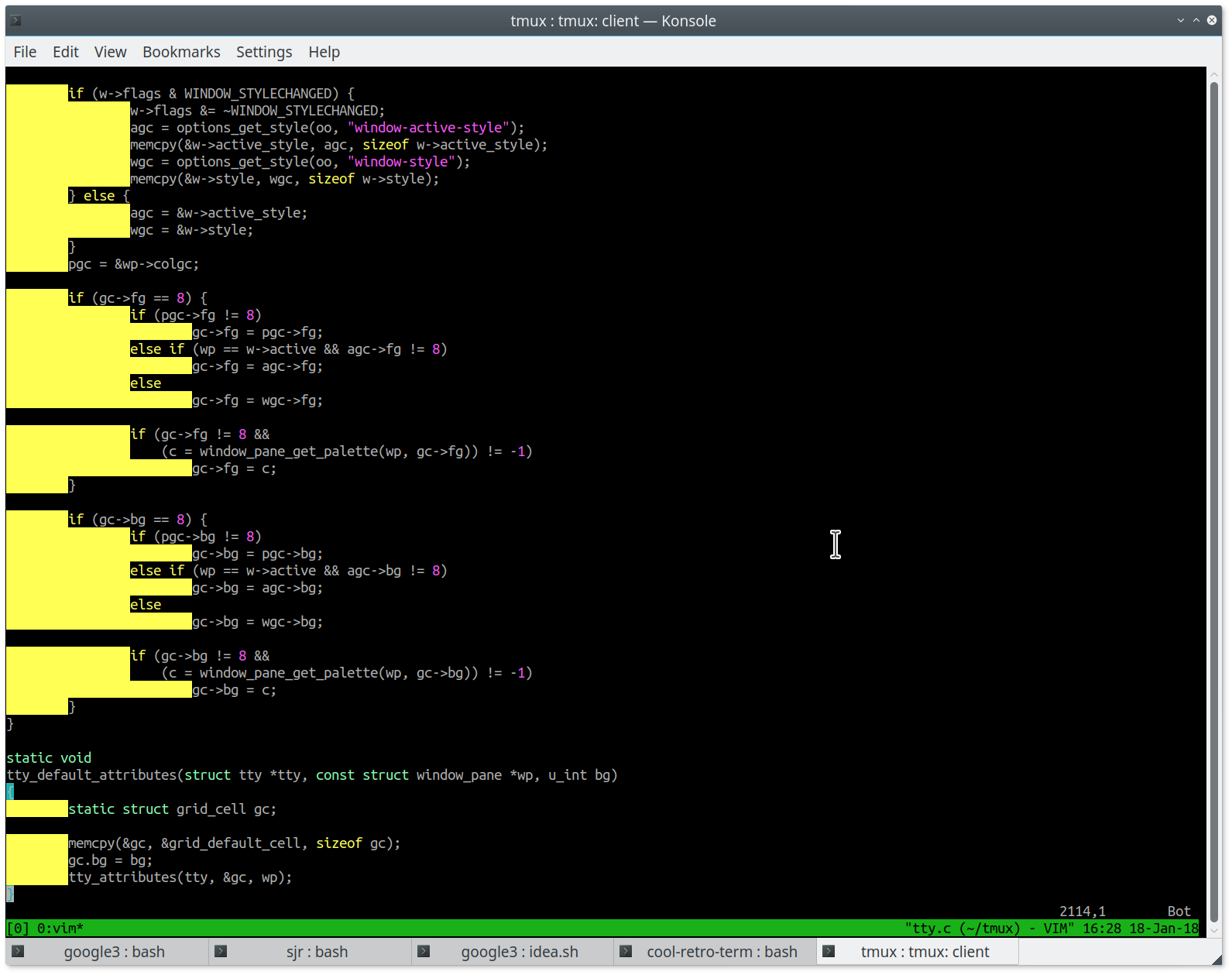1232x975 pixels.
Task: Click the 'agc = &w->active_style;' line
Action: [219, 213]
